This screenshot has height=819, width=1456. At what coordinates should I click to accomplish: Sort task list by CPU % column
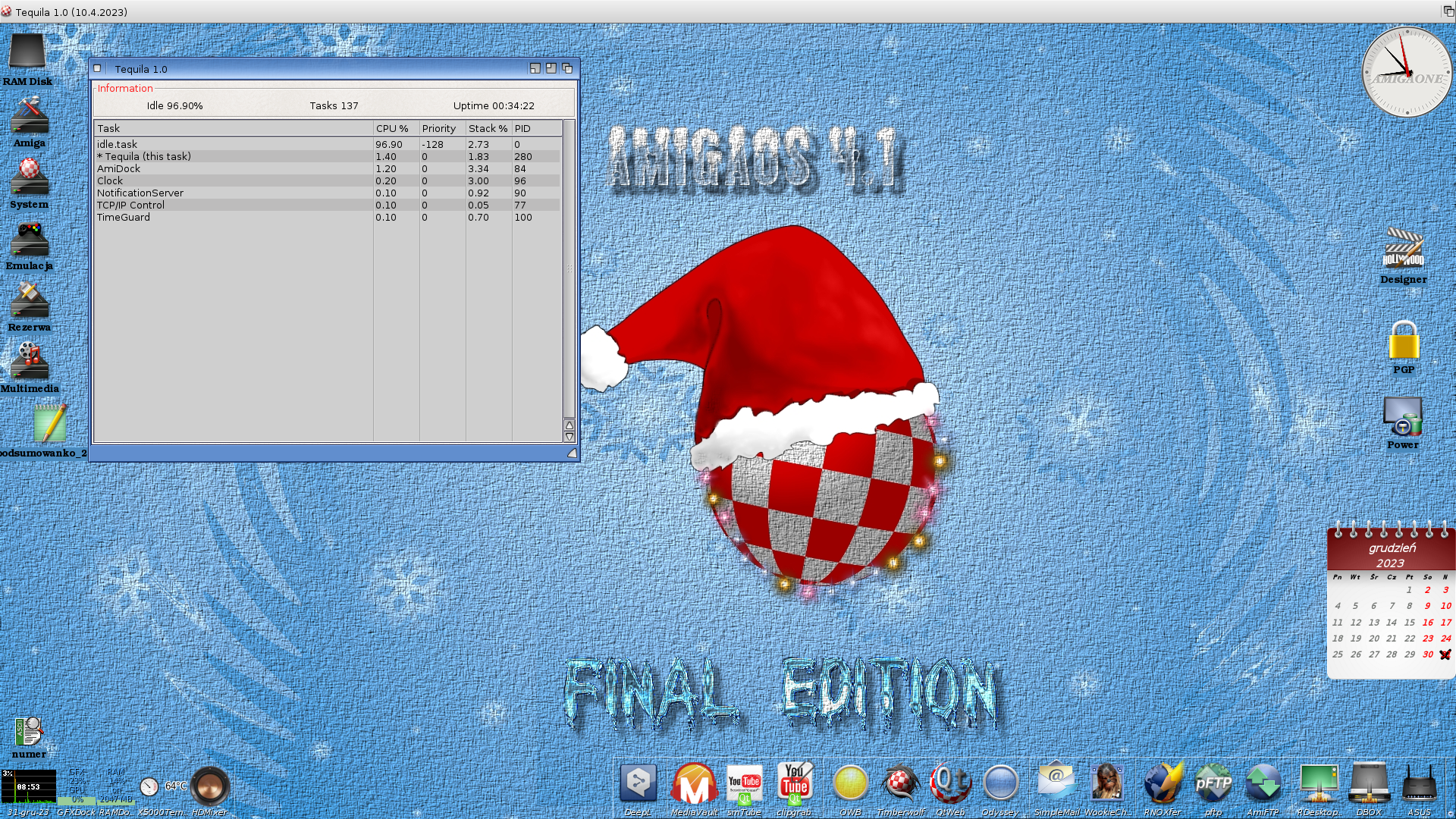[396, 128]
